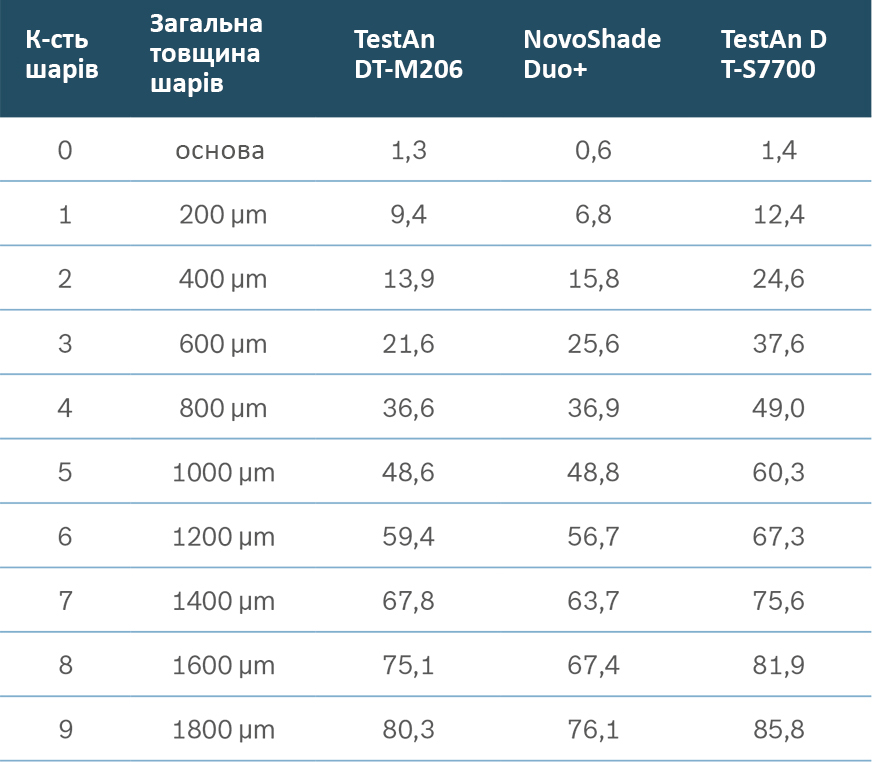Select the value 59,4
Viewport: 872px width, 762px height.
408,537
